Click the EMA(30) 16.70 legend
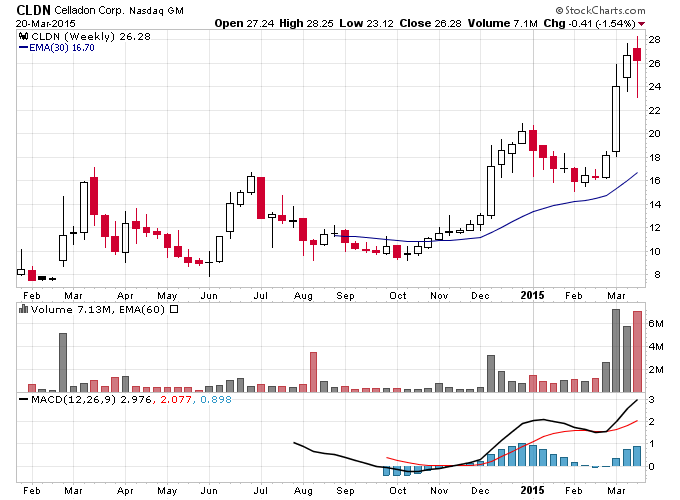The image size is (680, 500). [62, 47]
